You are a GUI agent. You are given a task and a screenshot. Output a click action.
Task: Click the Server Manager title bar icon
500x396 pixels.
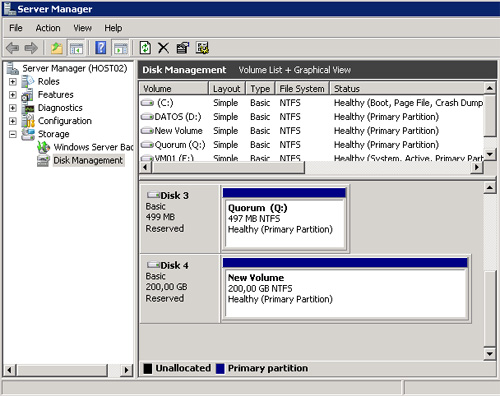pos(9,9)
